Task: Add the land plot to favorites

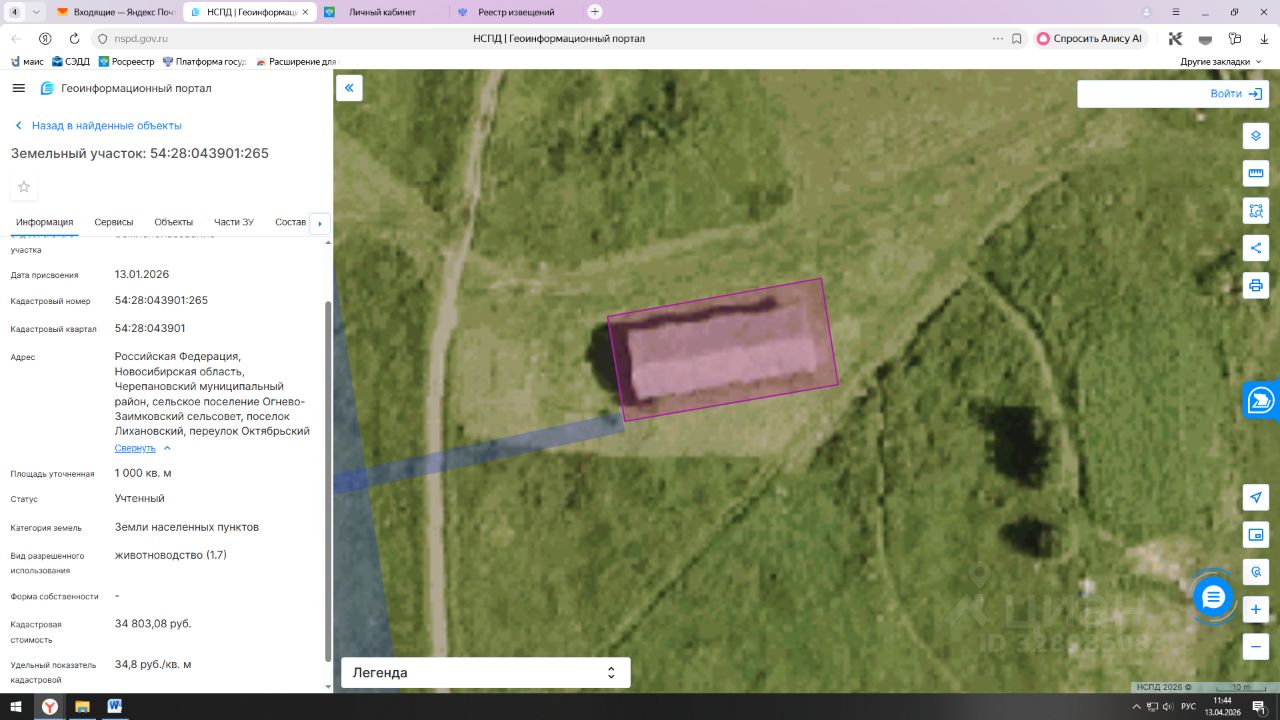Action: coord(24,187)
